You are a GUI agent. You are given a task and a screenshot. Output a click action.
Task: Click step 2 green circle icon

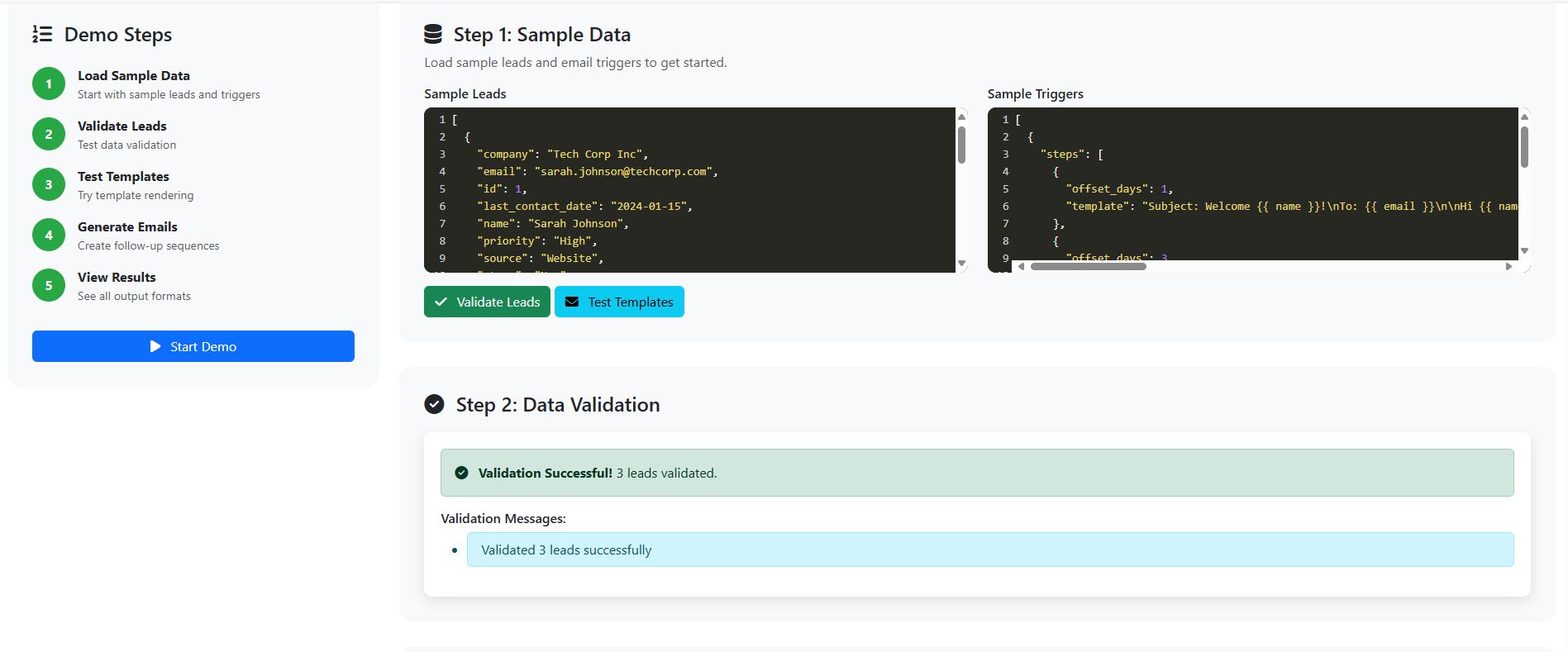49,134
